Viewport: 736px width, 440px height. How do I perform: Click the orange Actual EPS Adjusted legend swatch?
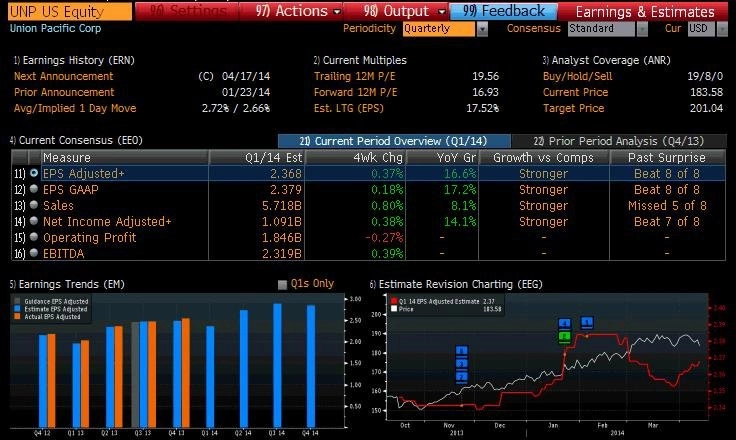pos(17,316)
